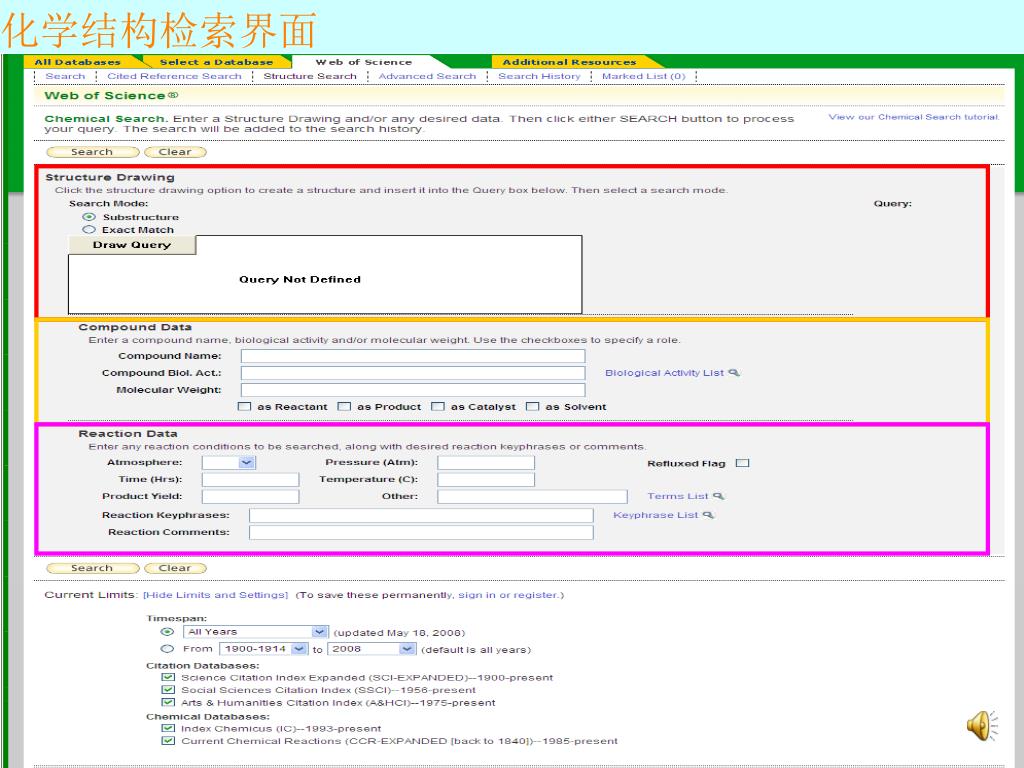Screen dimensions: 1024x768
Task: Click the Time (Hrs) input field
Action: click(x=250, y=479)
